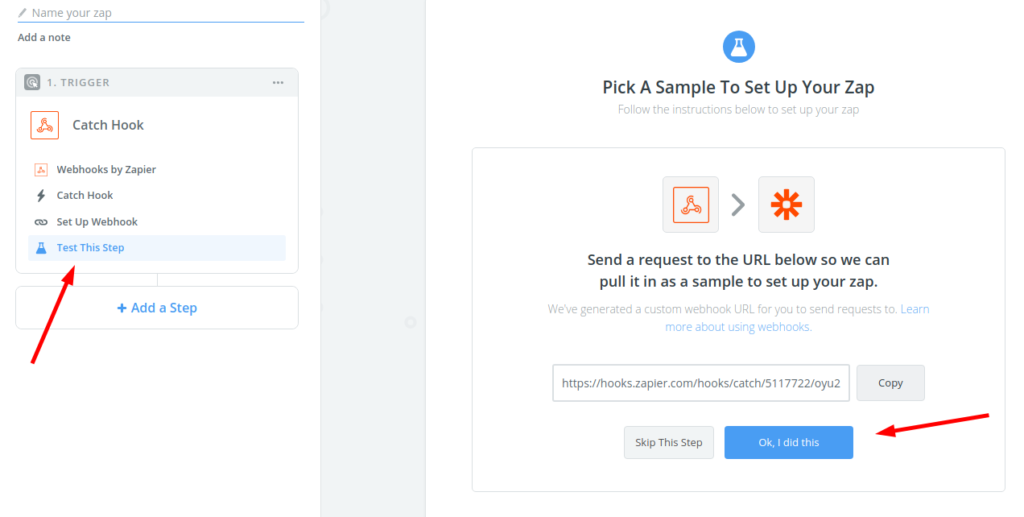1024x517 pixels.
Task: Click the trigger step icon next to '1. TRIGGER'
Action: [x=32, y=83]
